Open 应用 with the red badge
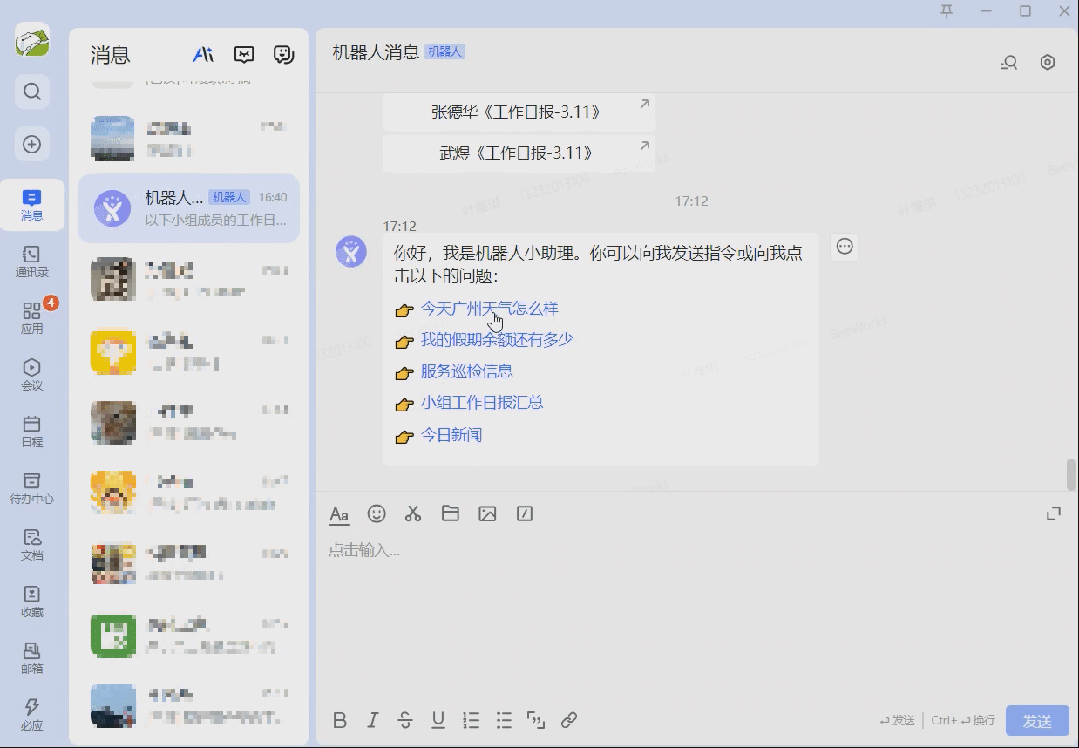Viewport: 1079px width, 748px height. tap(32, 320)
